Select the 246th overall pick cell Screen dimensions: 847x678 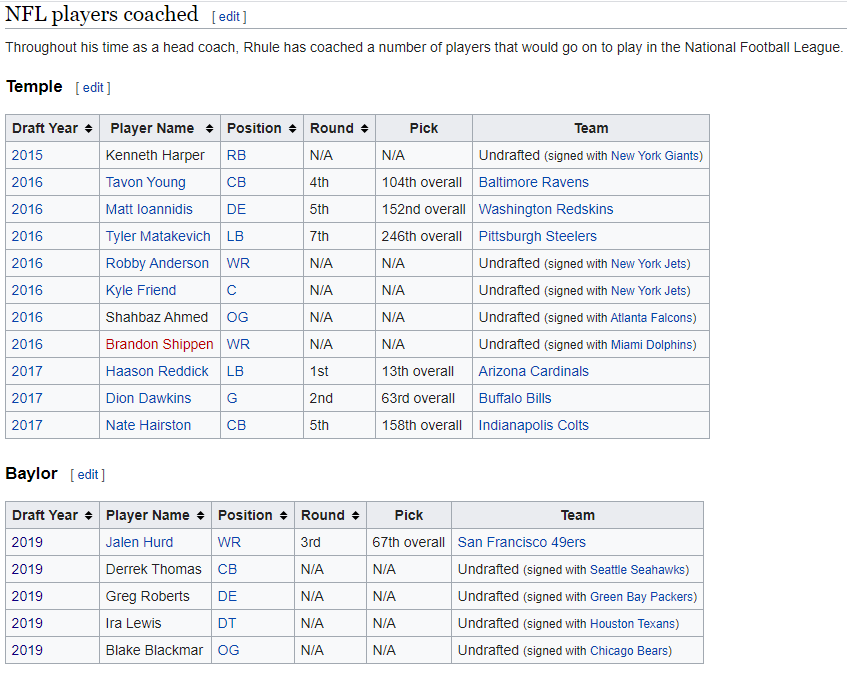pos(424,237)
